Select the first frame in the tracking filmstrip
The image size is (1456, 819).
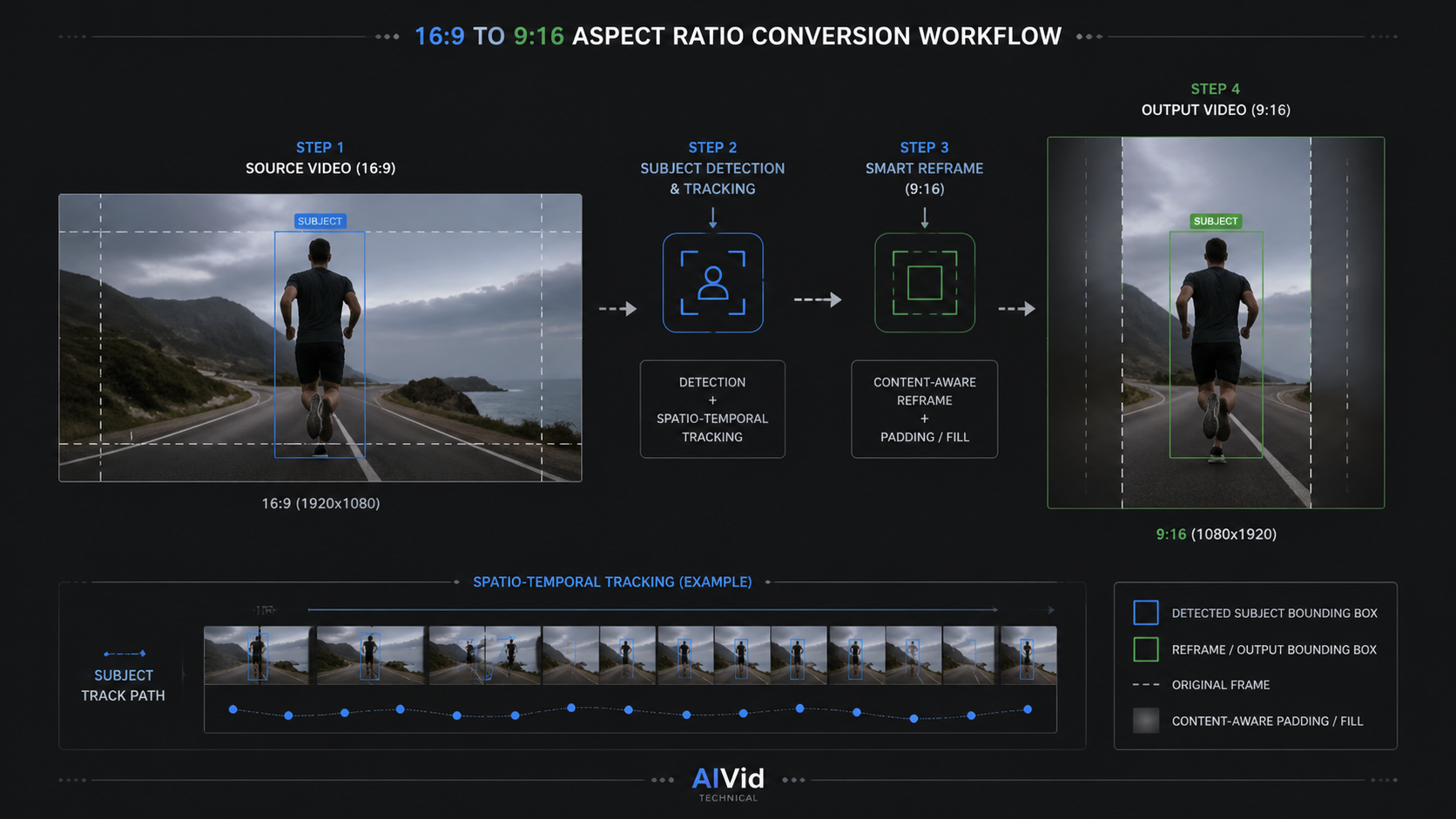click(x=257, y=655)
